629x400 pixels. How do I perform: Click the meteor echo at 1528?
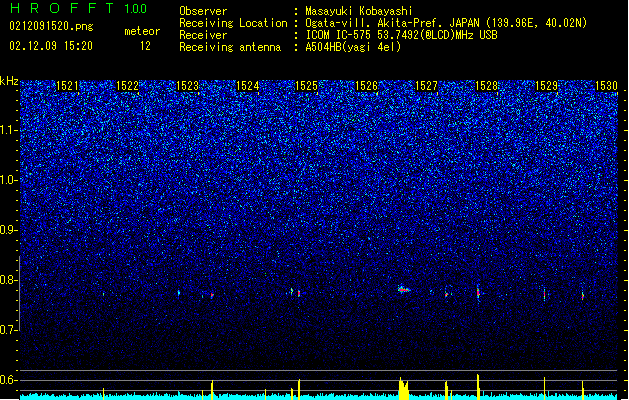(478, 293)
